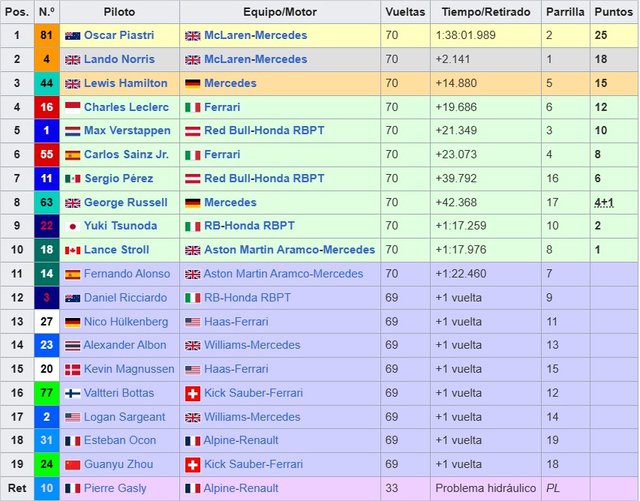Viewport: 640px width, 501px height.
Task: Click the Equipo/Motor column header
Action: (280, 12)
